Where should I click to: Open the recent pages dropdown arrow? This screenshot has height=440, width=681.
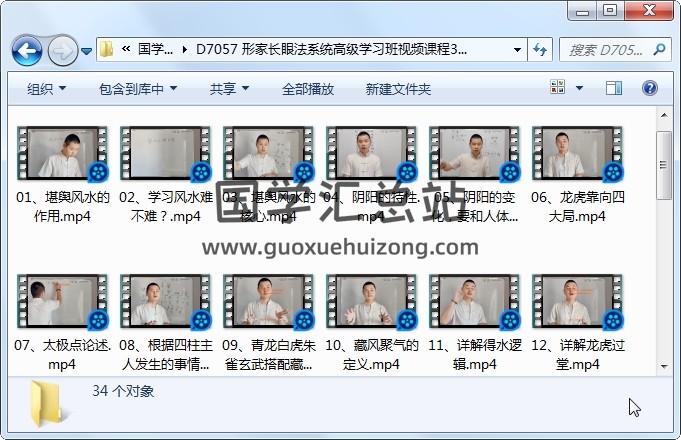tap(87, 50)
